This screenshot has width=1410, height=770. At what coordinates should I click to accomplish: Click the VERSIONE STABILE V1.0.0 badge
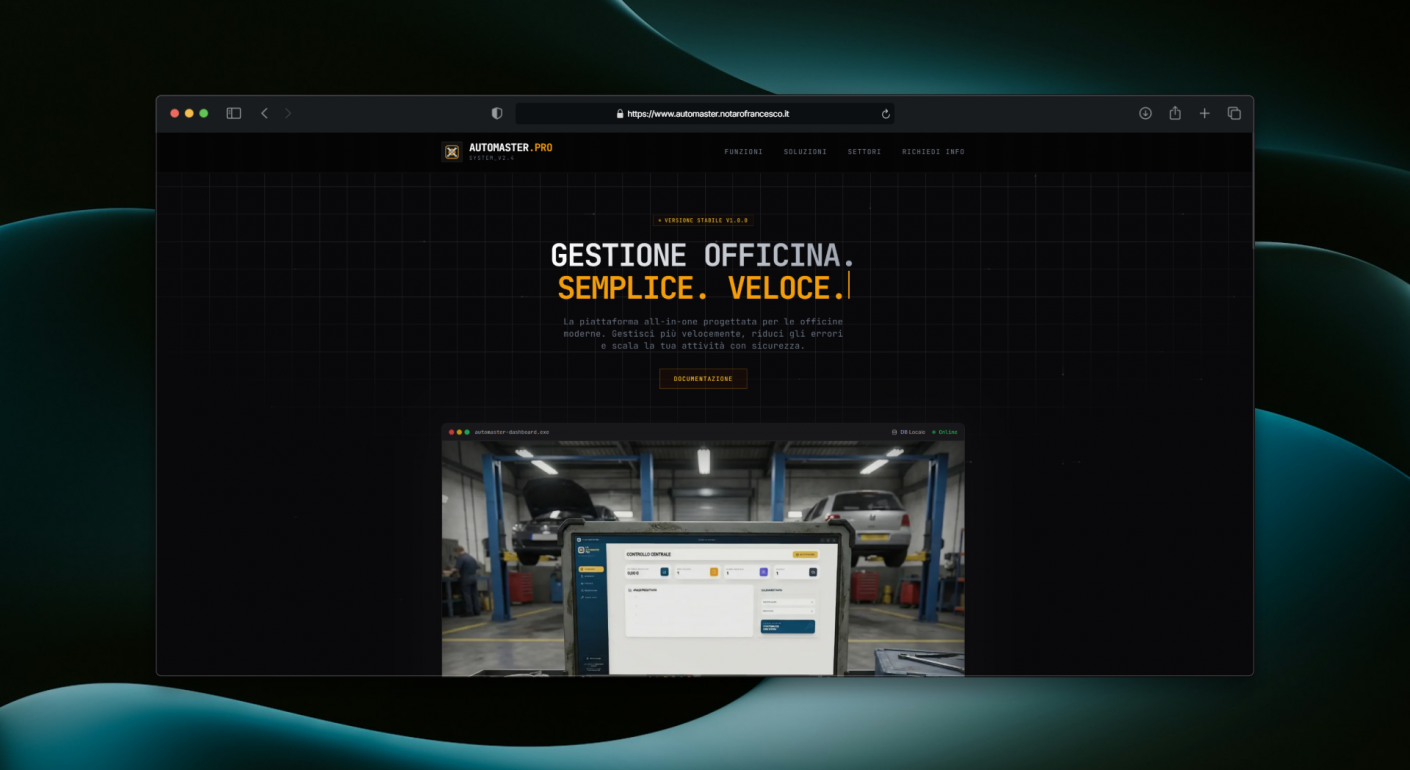click(702, 220)
